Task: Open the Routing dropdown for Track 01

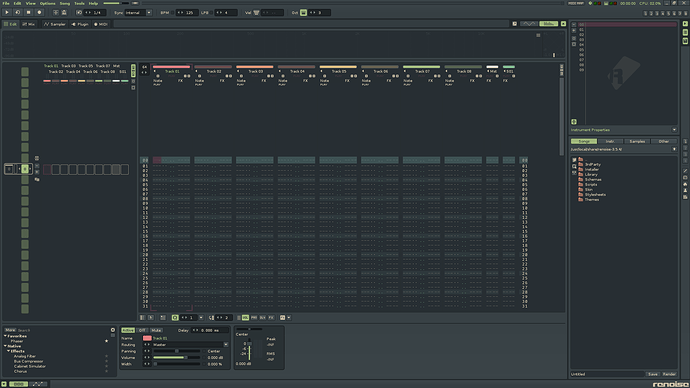Action: pyautogui.click(x=226, y=345)
